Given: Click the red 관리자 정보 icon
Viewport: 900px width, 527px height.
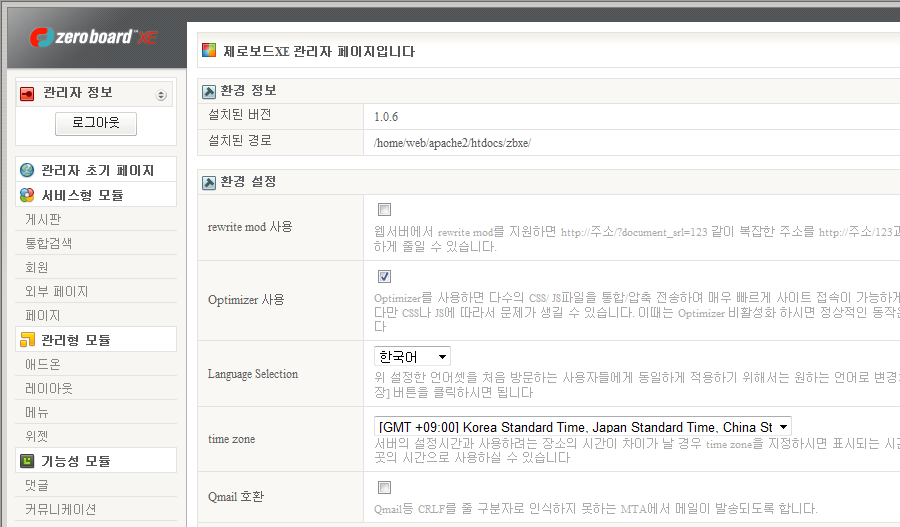Looking at the screenshot, I should pyautogui.click(x=27, y=94).
